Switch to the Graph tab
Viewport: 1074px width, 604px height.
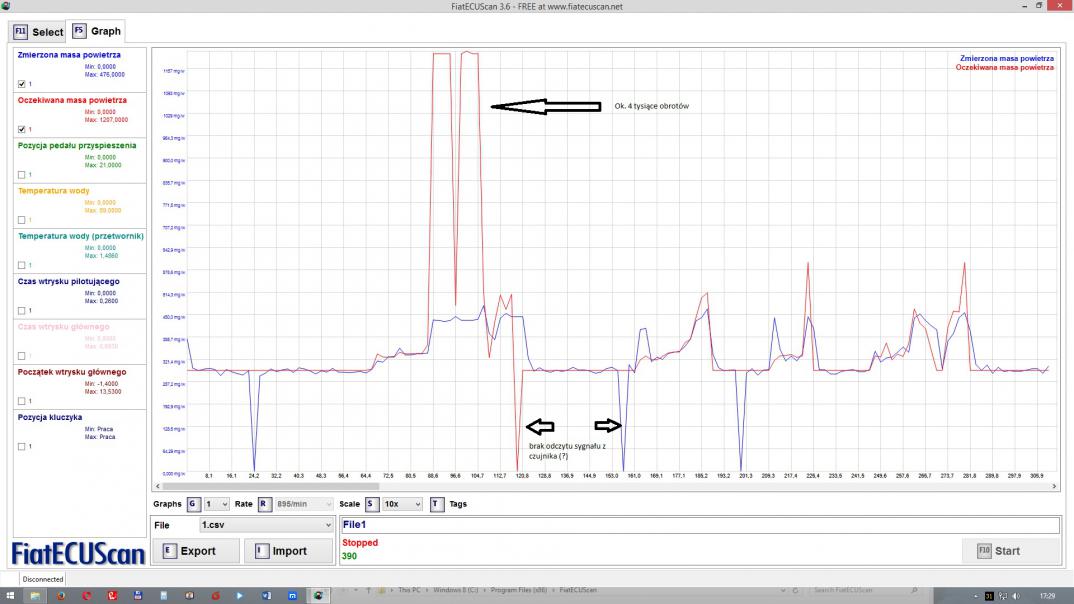[97, 31]
